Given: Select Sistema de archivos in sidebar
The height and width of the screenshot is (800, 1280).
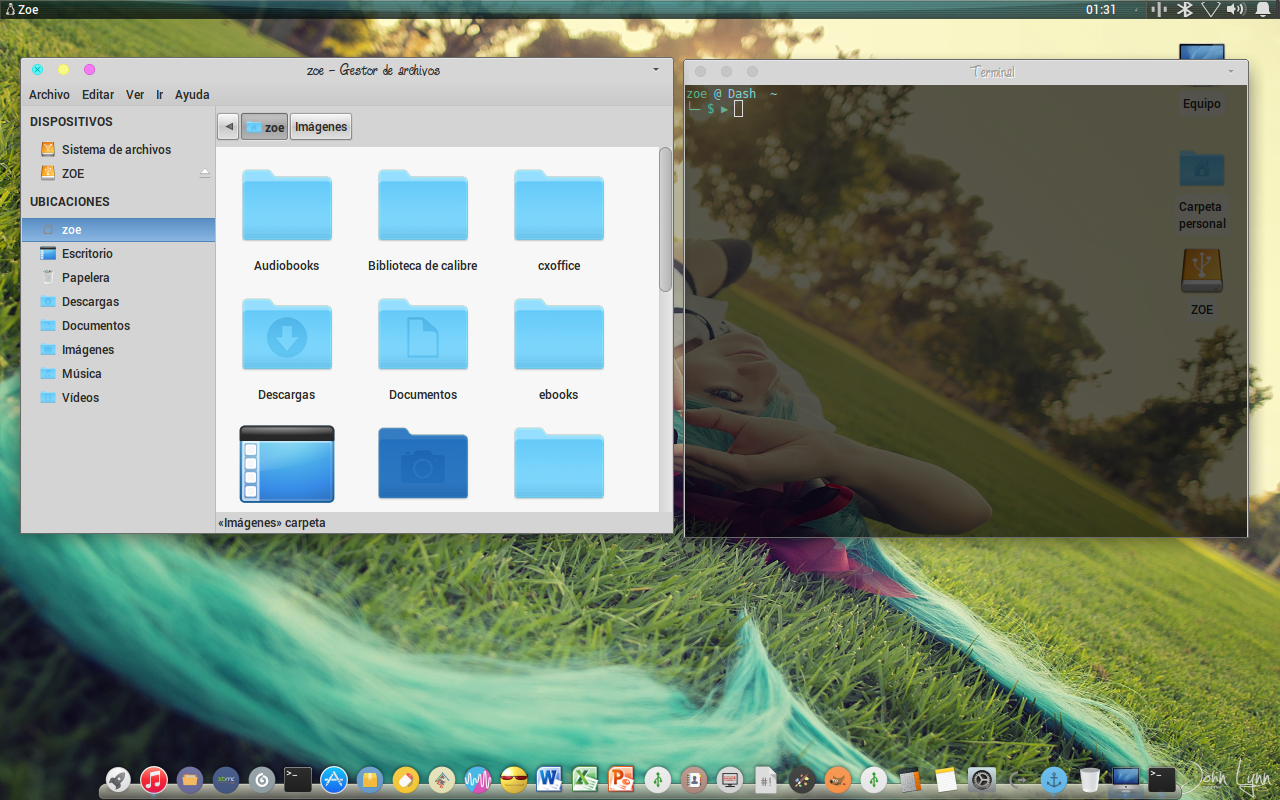Looking at the screenshot, I should [x=118, y=149].
